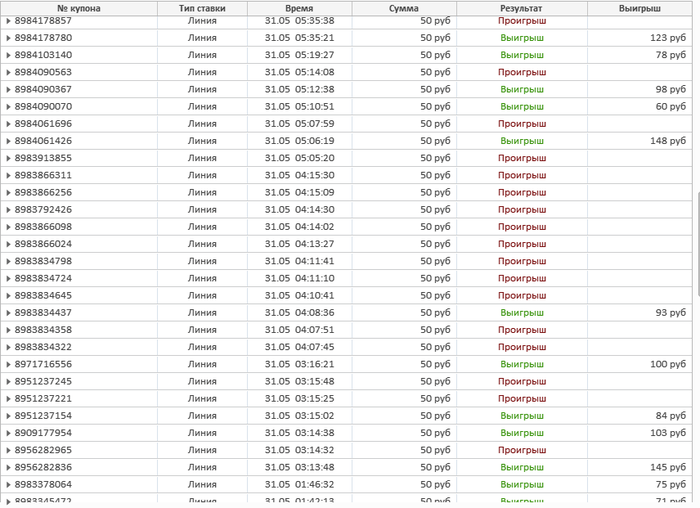Click coupon number 8951237154 text
Viewport: 700px width, 508px height.
click(44, 416)
